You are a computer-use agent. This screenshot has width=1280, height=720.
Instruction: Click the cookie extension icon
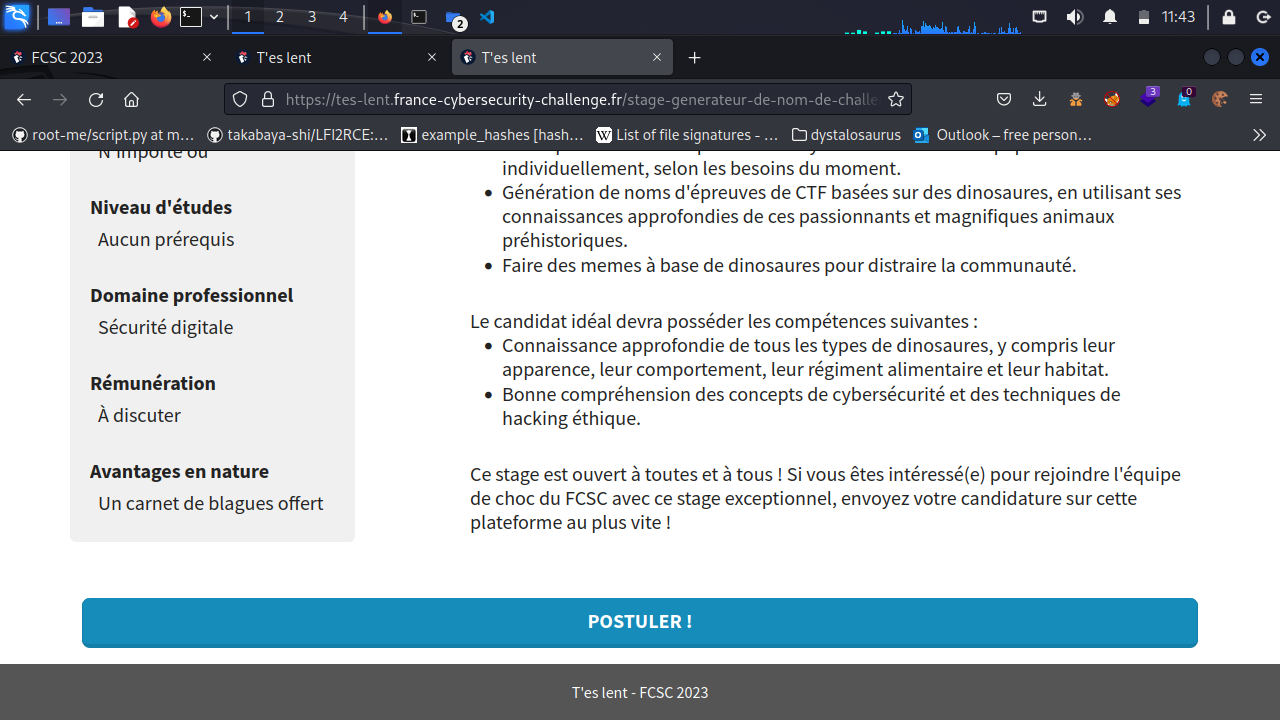[1219, 99]
